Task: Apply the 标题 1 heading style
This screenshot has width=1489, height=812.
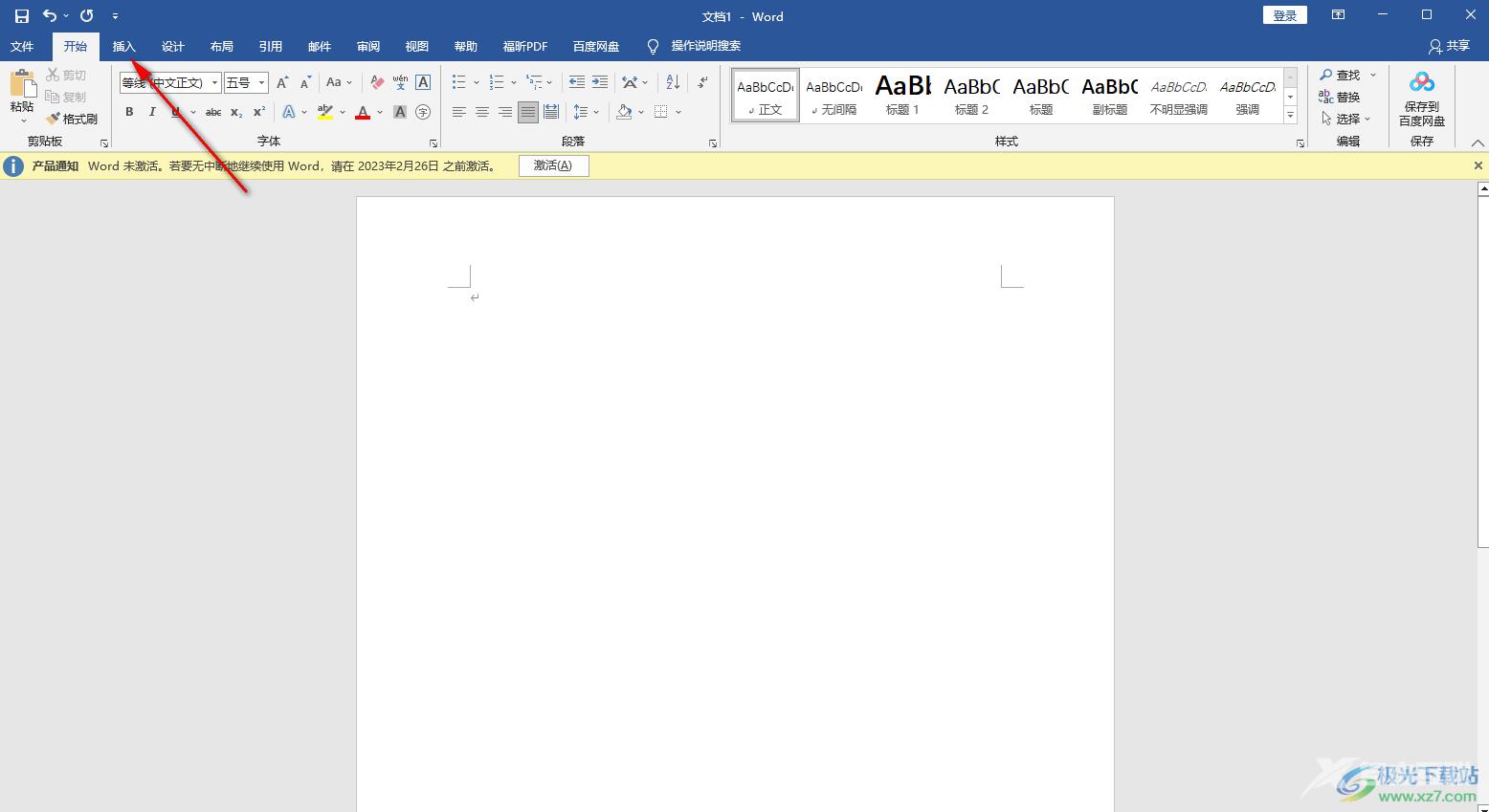Action: point(902,95)
